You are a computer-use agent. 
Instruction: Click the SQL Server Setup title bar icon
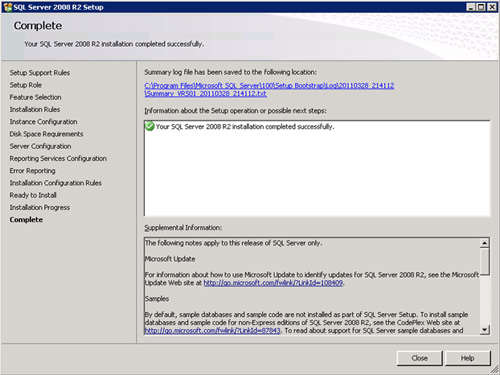[8, 7]
